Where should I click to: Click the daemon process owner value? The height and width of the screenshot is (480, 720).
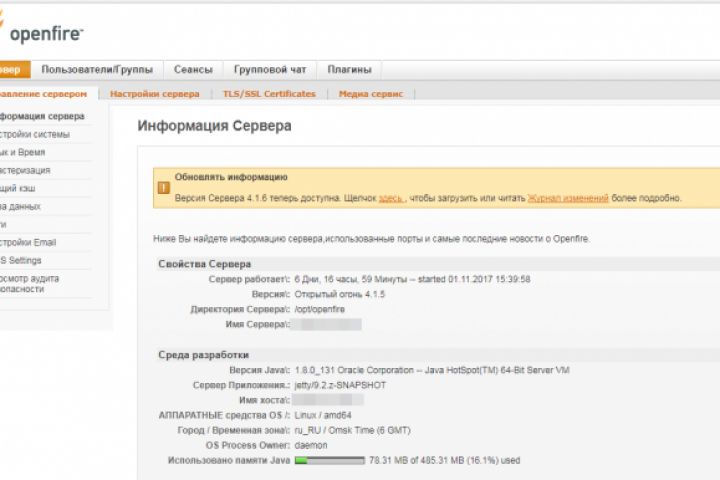tap(311, 446)
